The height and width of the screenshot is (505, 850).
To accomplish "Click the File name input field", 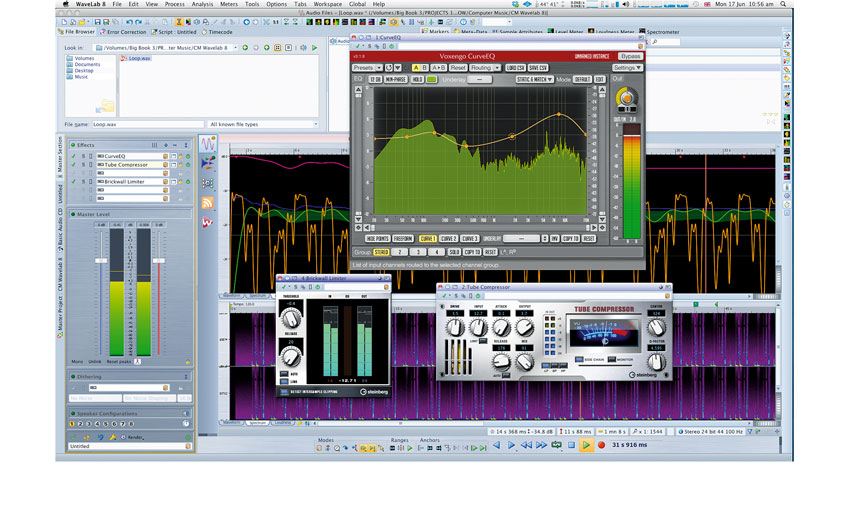I will point(147,125).
